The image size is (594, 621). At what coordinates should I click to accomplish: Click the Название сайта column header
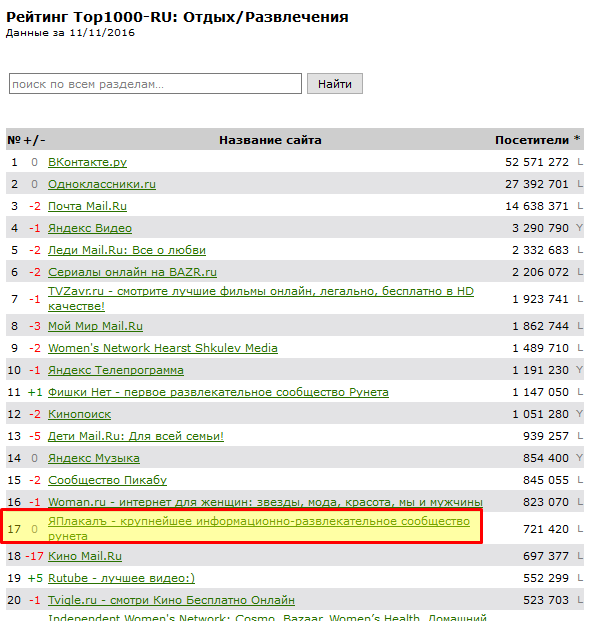[270, 140]
